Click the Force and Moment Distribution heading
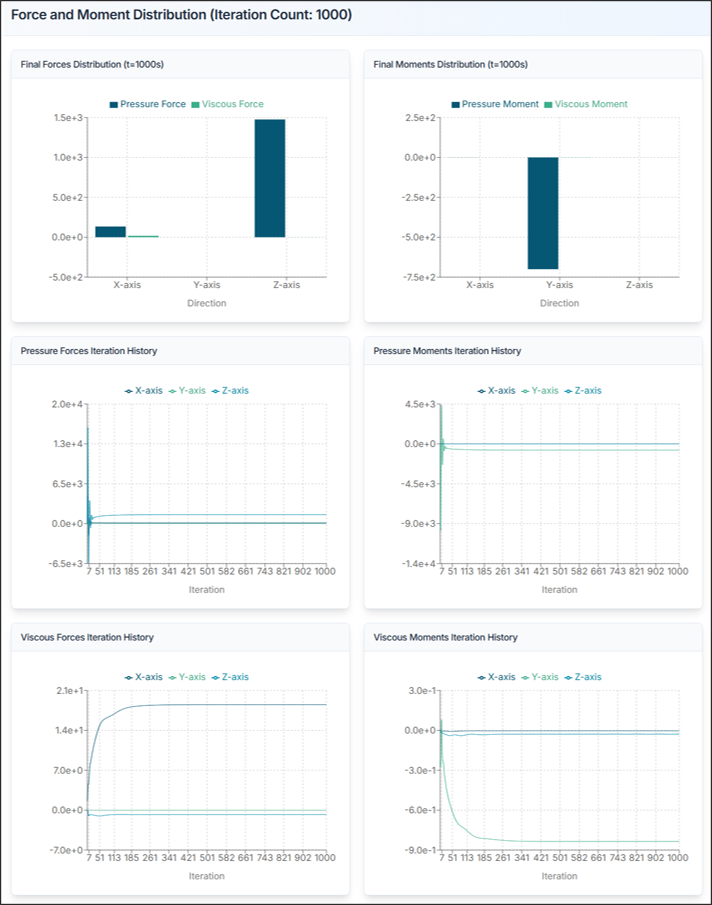712x905 pixels. (x=181, y=16)
